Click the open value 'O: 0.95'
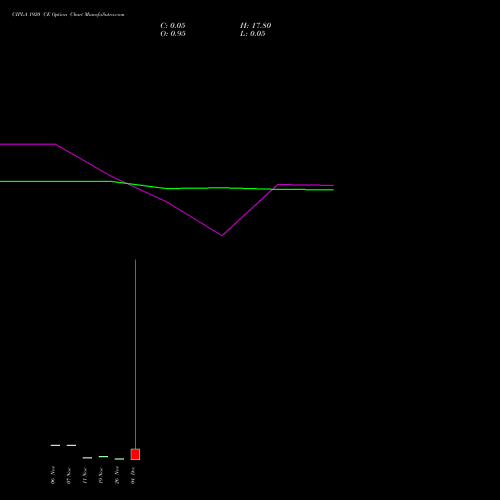 coord(173,34)
